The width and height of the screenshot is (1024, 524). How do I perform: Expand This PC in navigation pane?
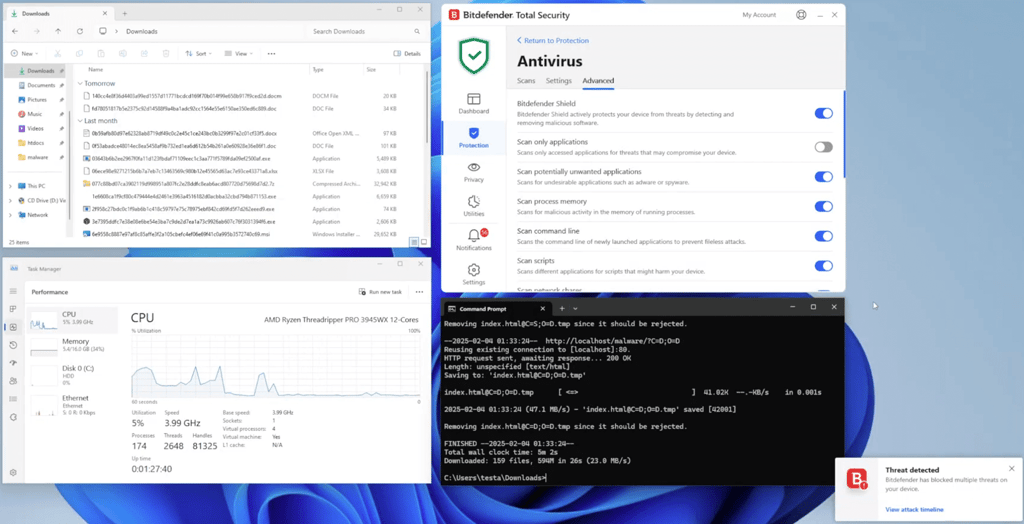[10, 186]
